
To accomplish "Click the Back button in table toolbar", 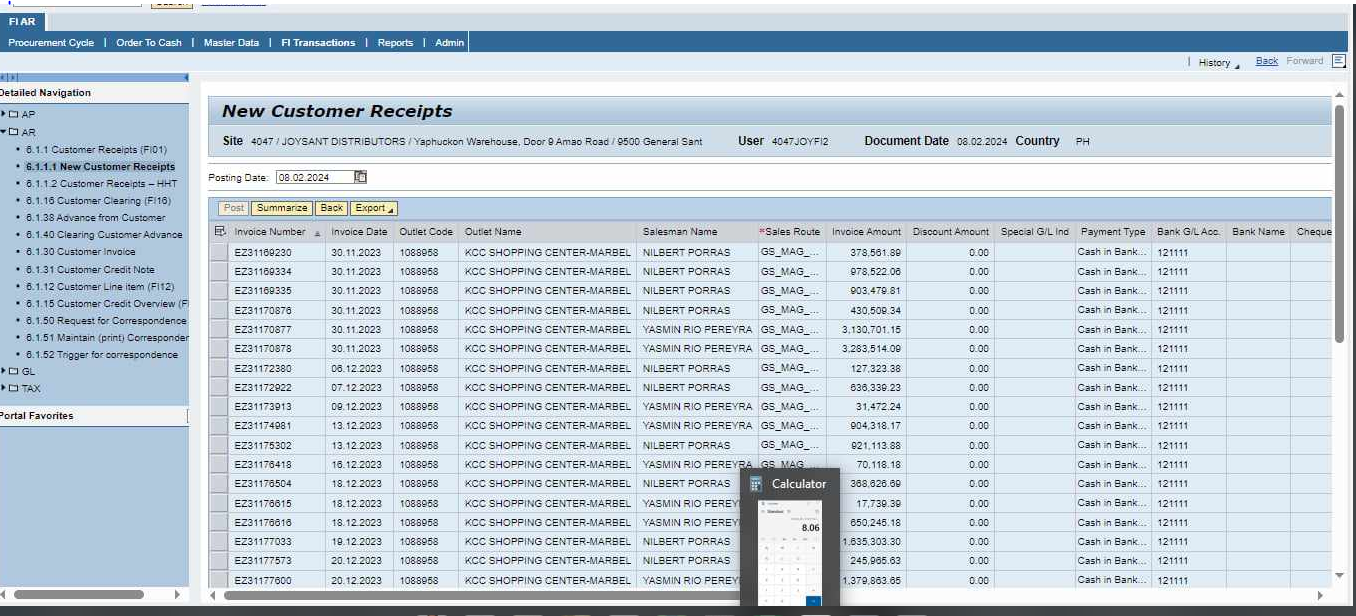I will point(332,208).
